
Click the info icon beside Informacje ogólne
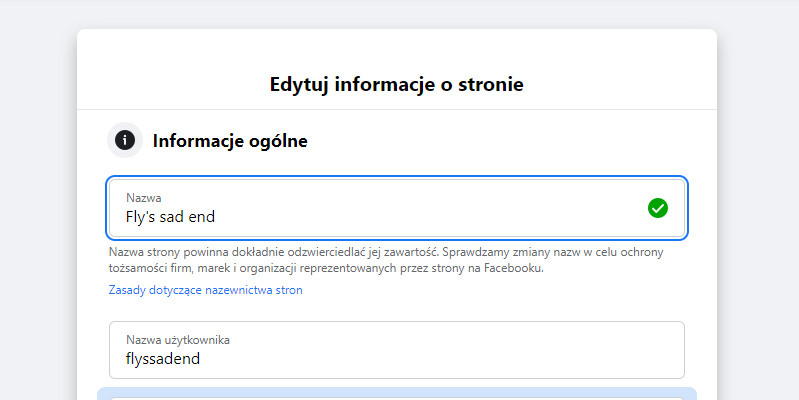tap(125, 140)
